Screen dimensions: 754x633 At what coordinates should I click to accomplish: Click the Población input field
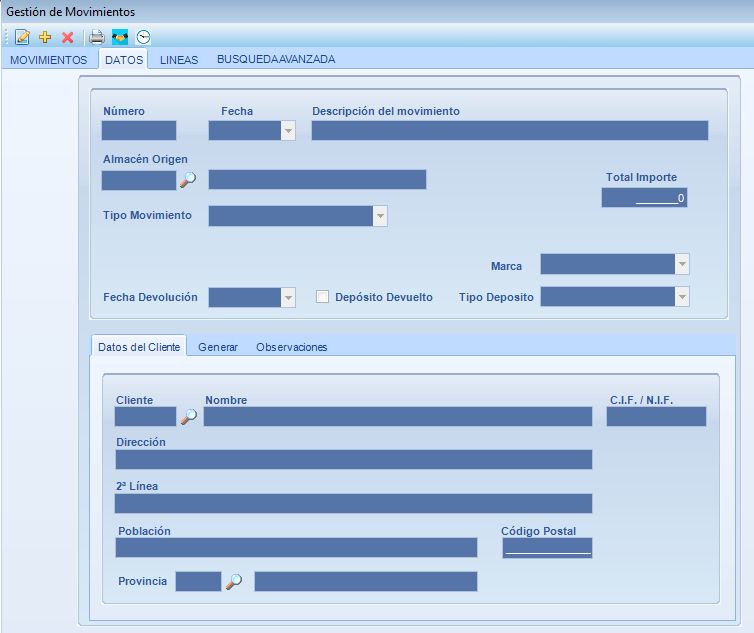(296, 547)
